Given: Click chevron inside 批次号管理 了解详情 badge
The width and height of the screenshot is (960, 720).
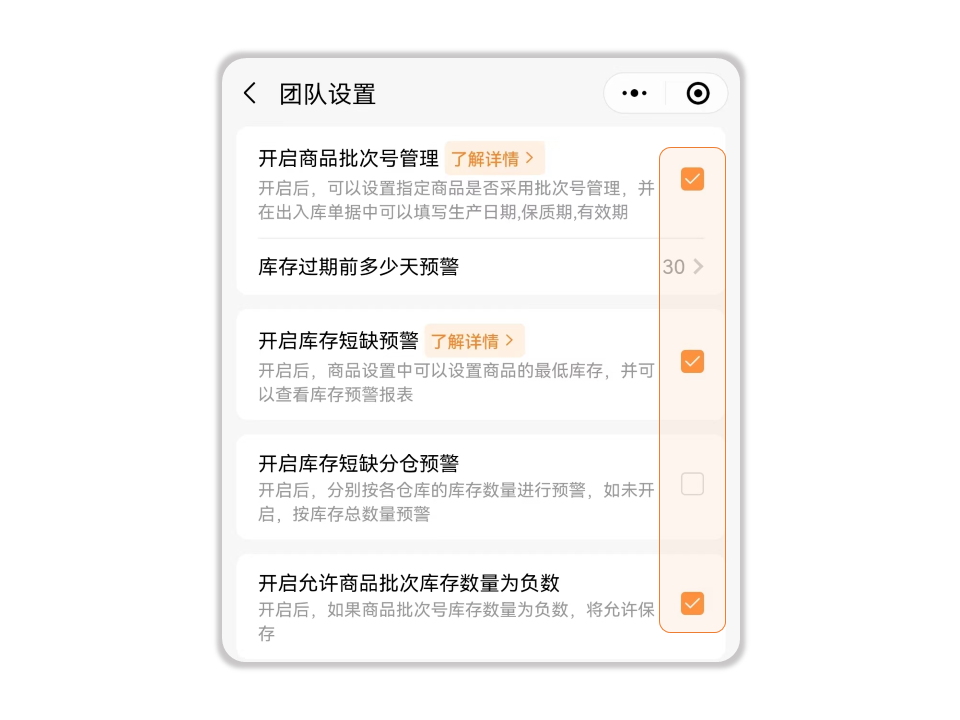Looking at the screenshot, I should tap(530, 158).
